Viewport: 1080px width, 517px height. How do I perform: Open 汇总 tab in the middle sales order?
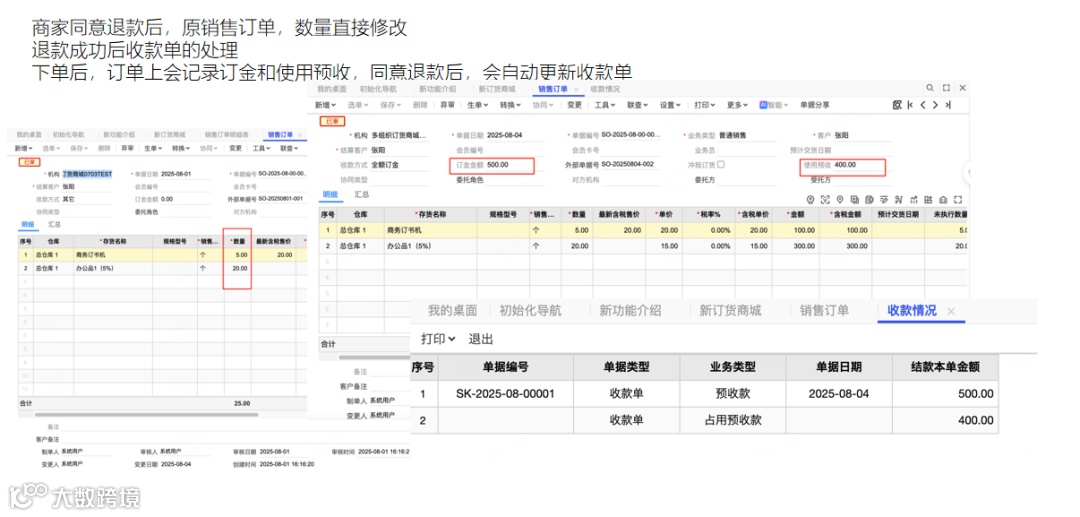(x=362, y=195)
